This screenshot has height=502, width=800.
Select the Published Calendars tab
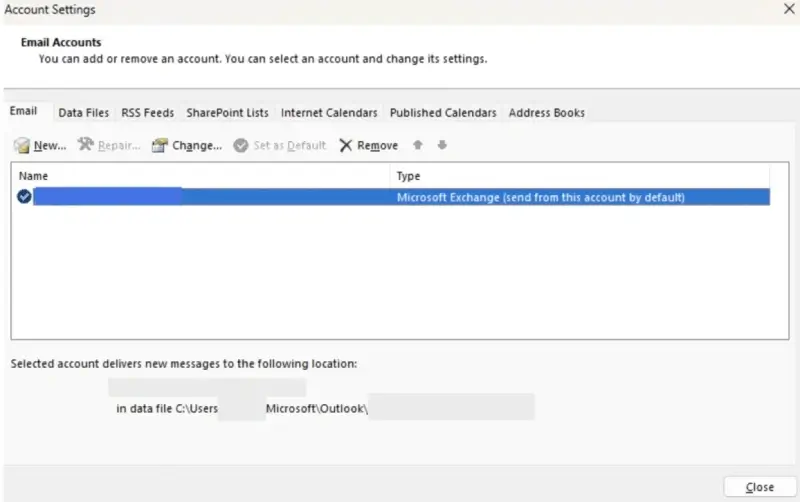pyautogui.click(x=443, y=113)
